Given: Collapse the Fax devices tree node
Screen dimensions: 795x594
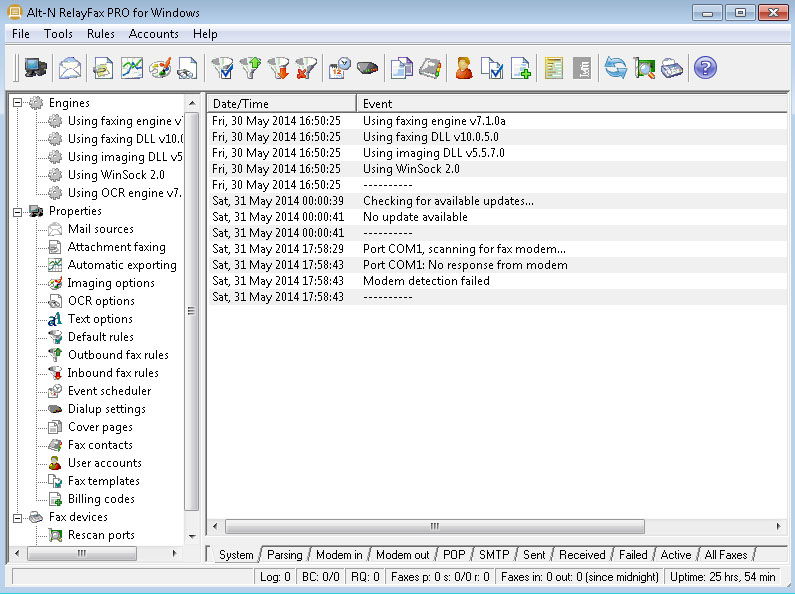Looking at the screenshot, I should tap(18, 517).
